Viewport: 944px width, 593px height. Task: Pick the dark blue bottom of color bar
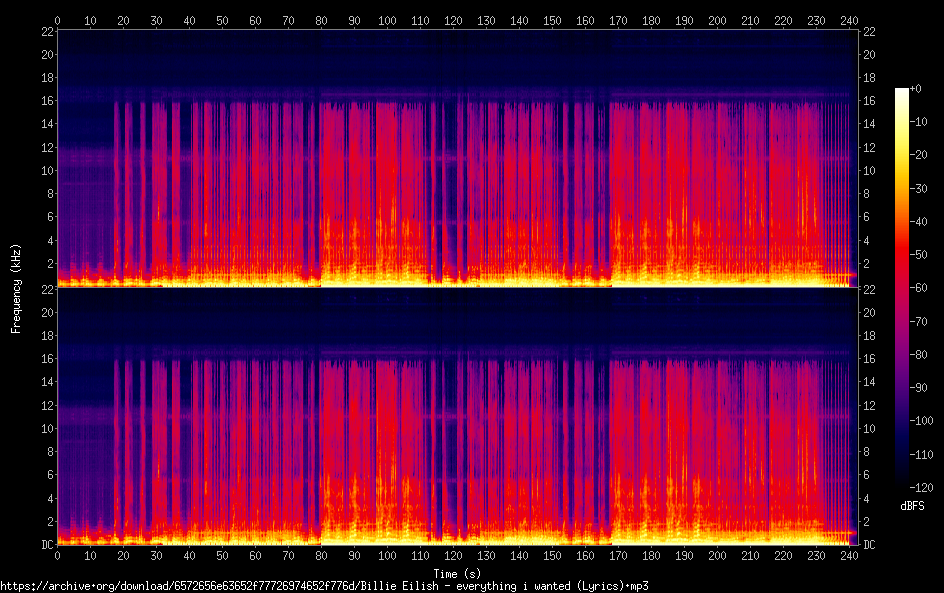tap(902, 486)
